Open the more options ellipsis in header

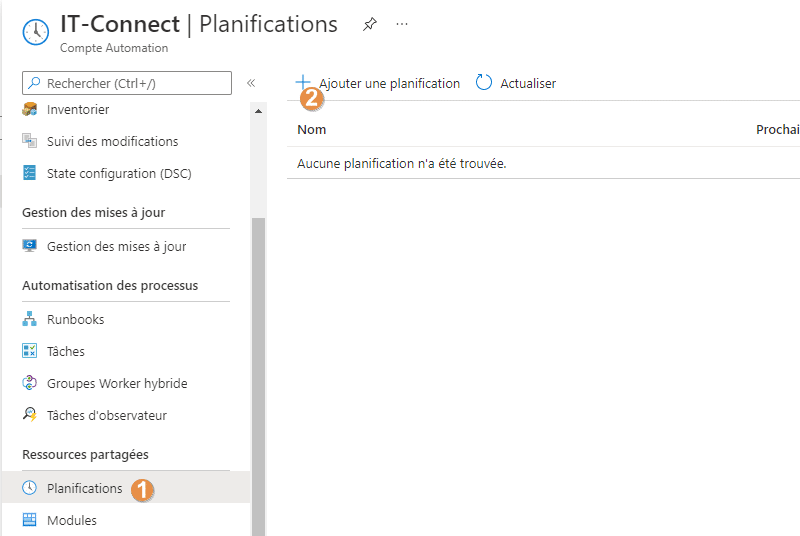[x=402, y=24]
